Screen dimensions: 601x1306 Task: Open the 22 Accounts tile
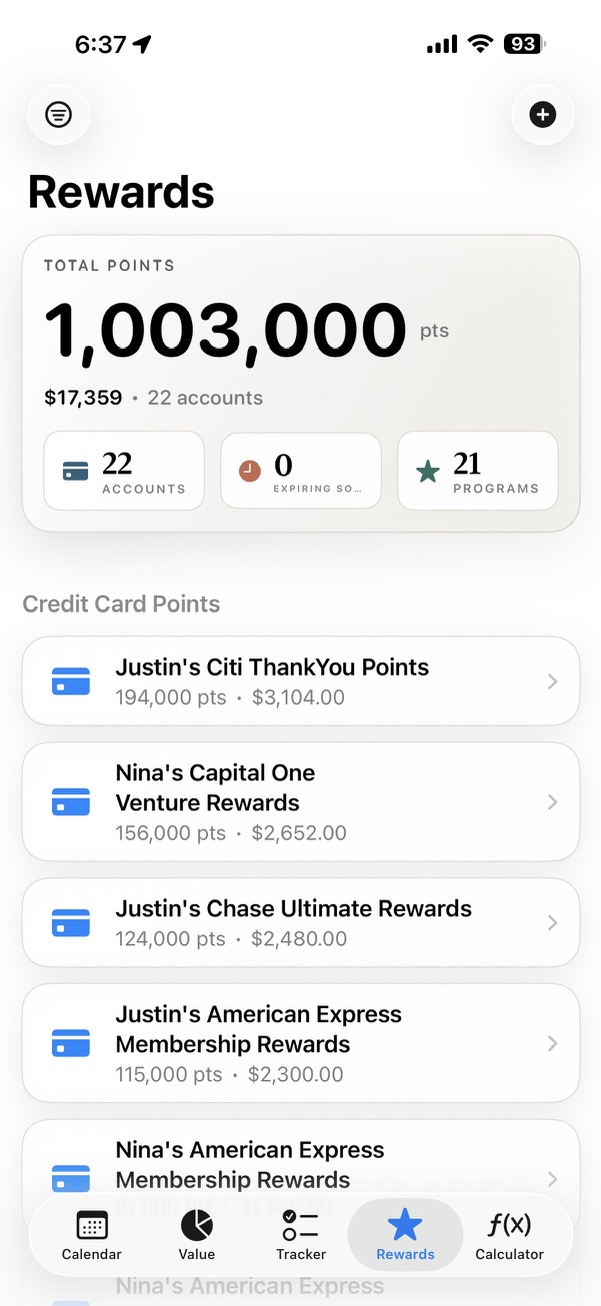point(123,470)
